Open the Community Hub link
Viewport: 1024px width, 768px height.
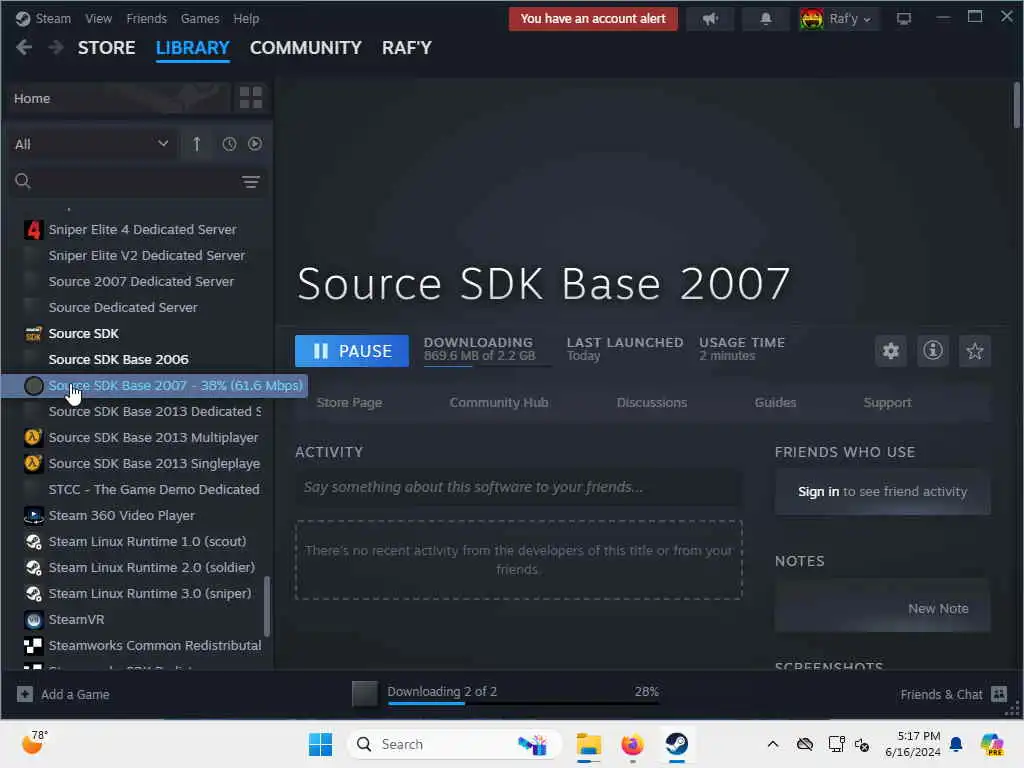499,402
